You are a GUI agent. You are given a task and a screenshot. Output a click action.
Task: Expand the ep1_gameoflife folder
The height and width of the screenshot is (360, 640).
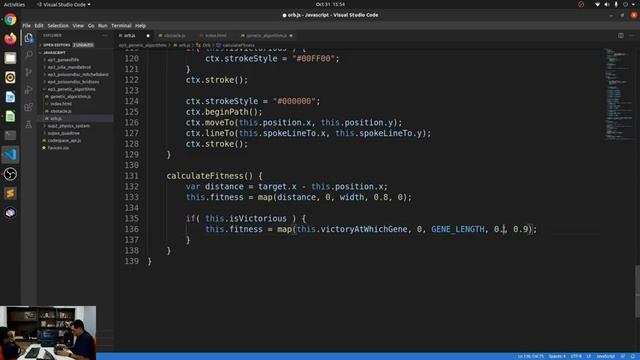click(x=63, y=60)
